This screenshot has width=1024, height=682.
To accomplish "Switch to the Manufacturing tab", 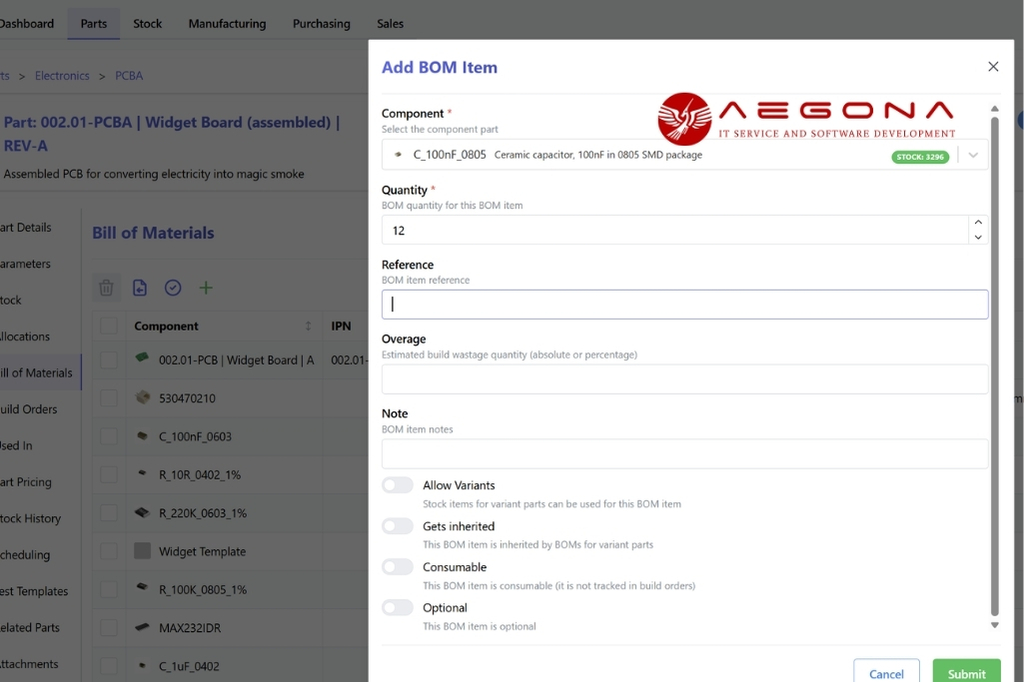I will click(227, 23).
